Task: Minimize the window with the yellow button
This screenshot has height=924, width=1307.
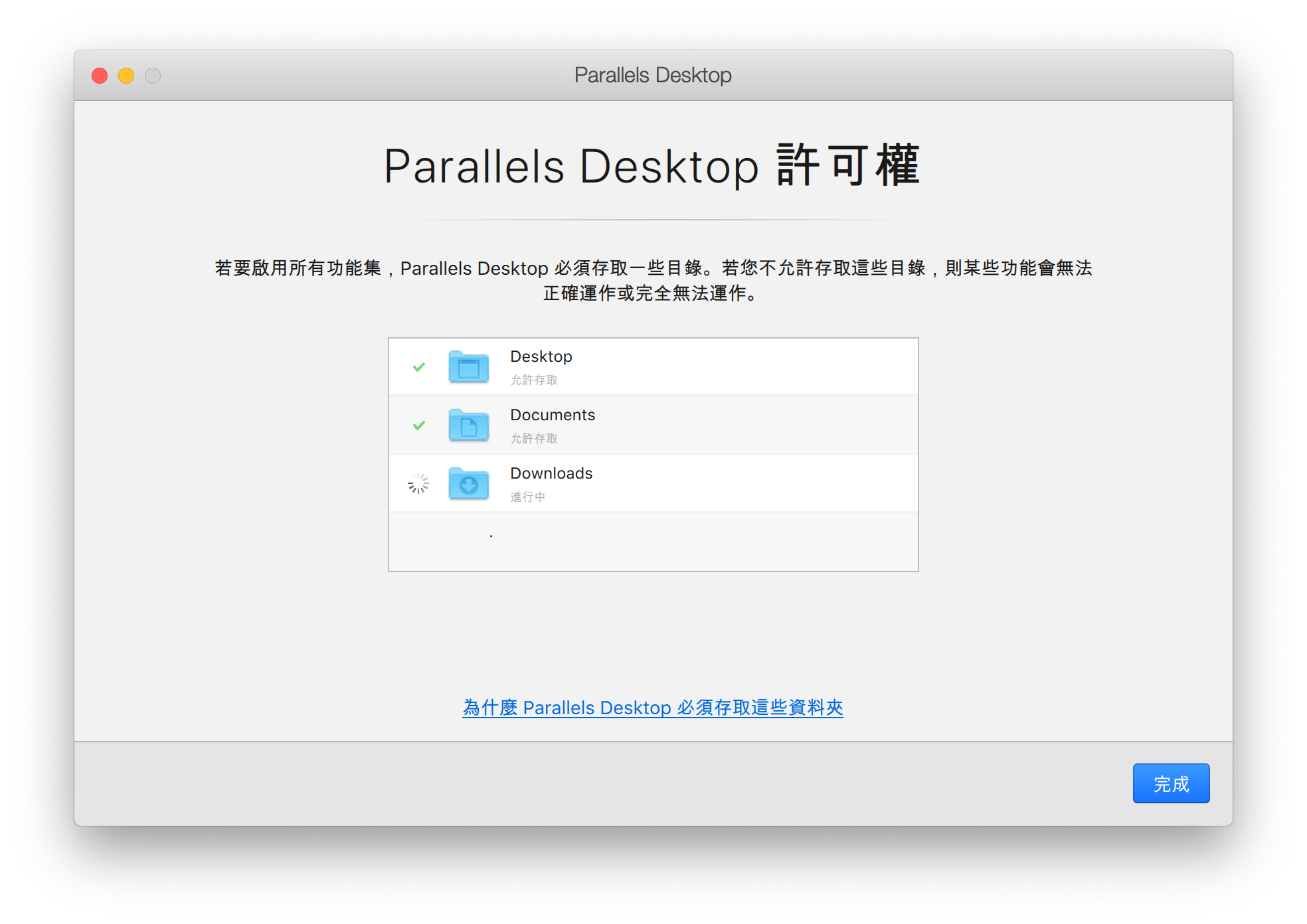Action: point(126,76)
